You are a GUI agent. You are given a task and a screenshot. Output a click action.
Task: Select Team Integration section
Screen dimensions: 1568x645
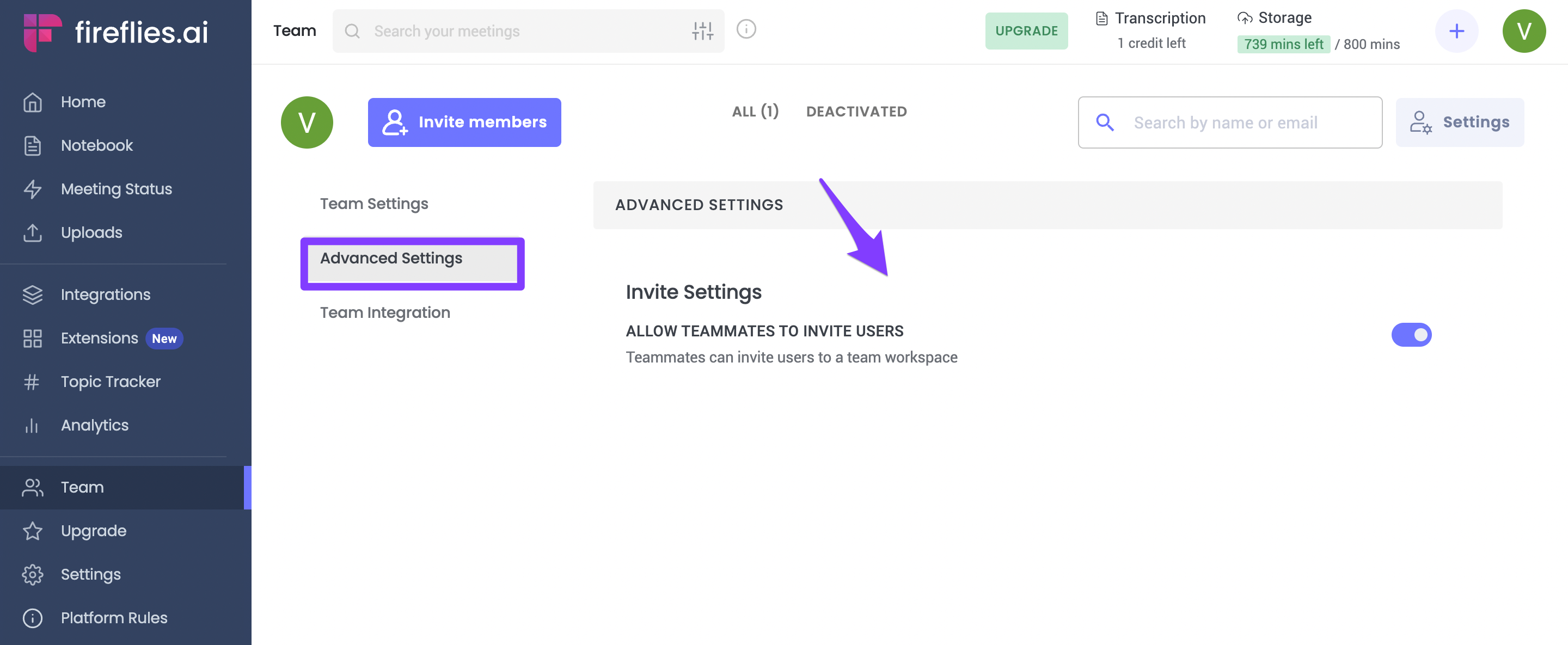click(385, 313)
